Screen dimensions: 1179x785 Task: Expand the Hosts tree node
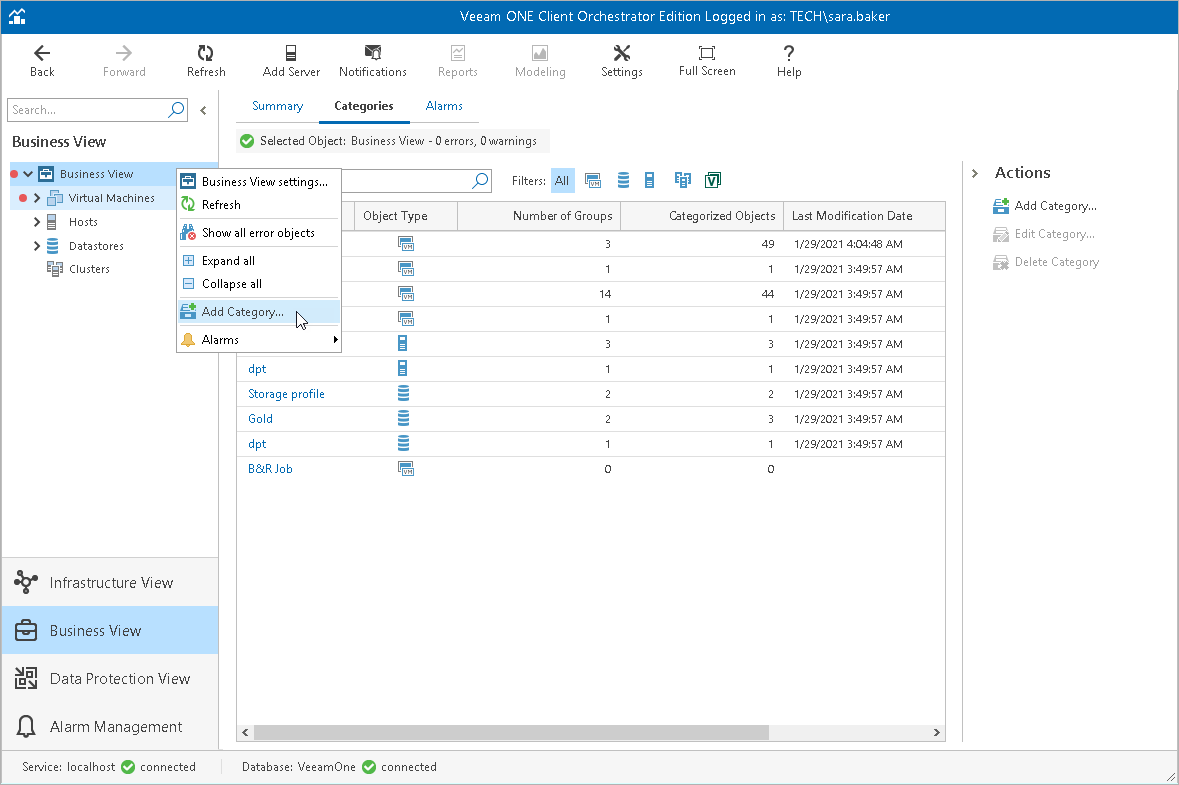click(x=37, y=222)
